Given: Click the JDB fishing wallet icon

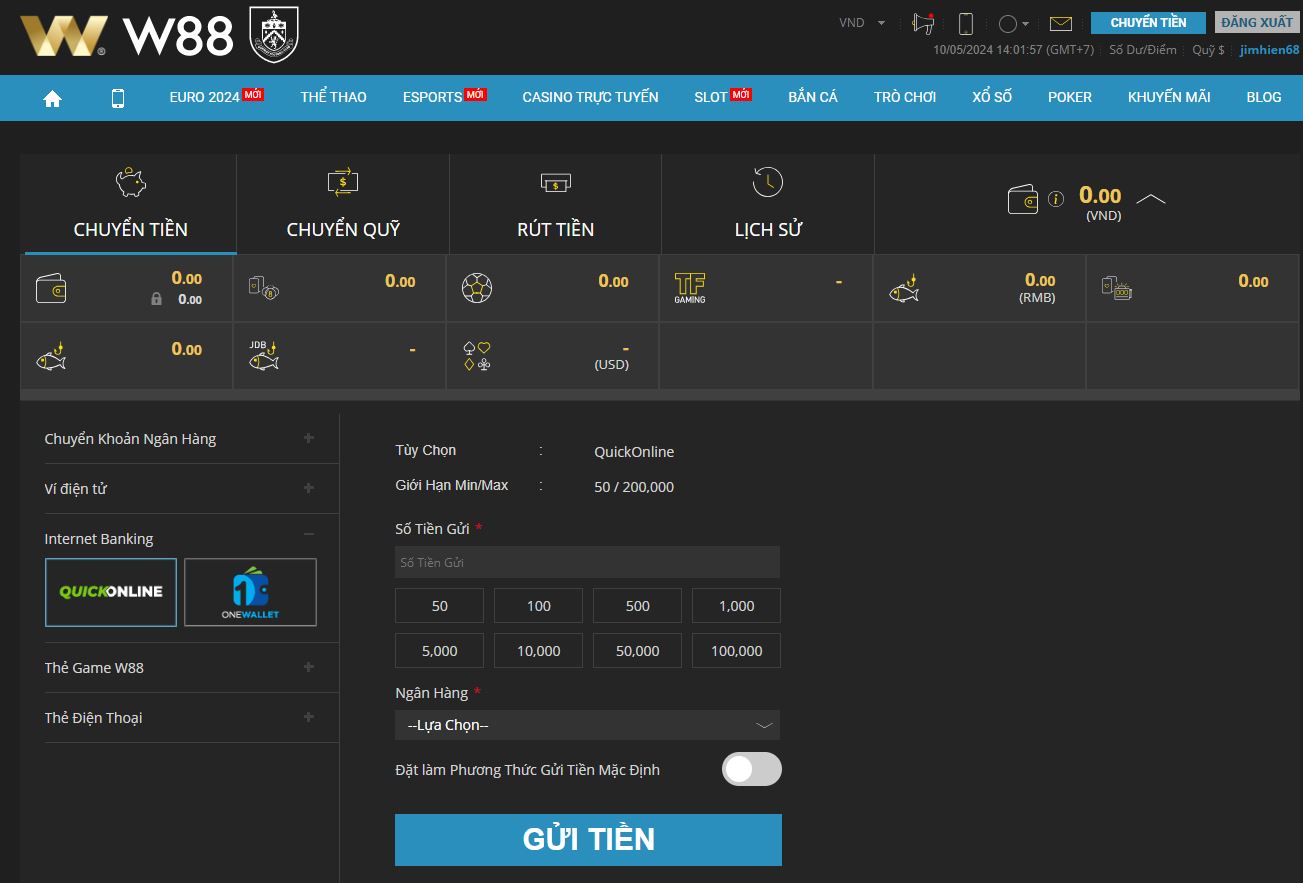Looking at the screenshot, I should click(x=264, y=356).
